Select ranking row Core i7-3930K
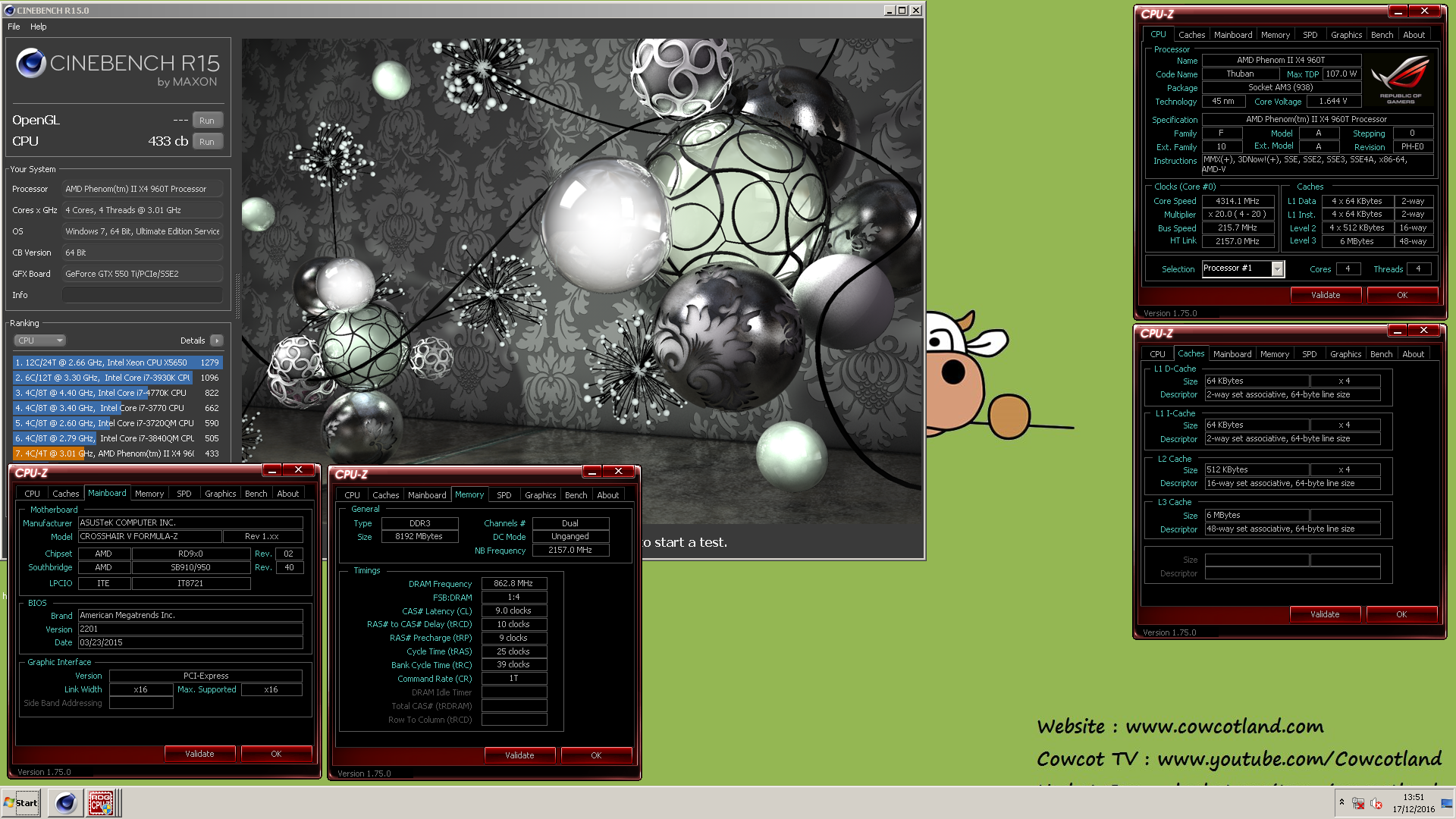This screenshot has width=1456, height=819. coord(118,378)
